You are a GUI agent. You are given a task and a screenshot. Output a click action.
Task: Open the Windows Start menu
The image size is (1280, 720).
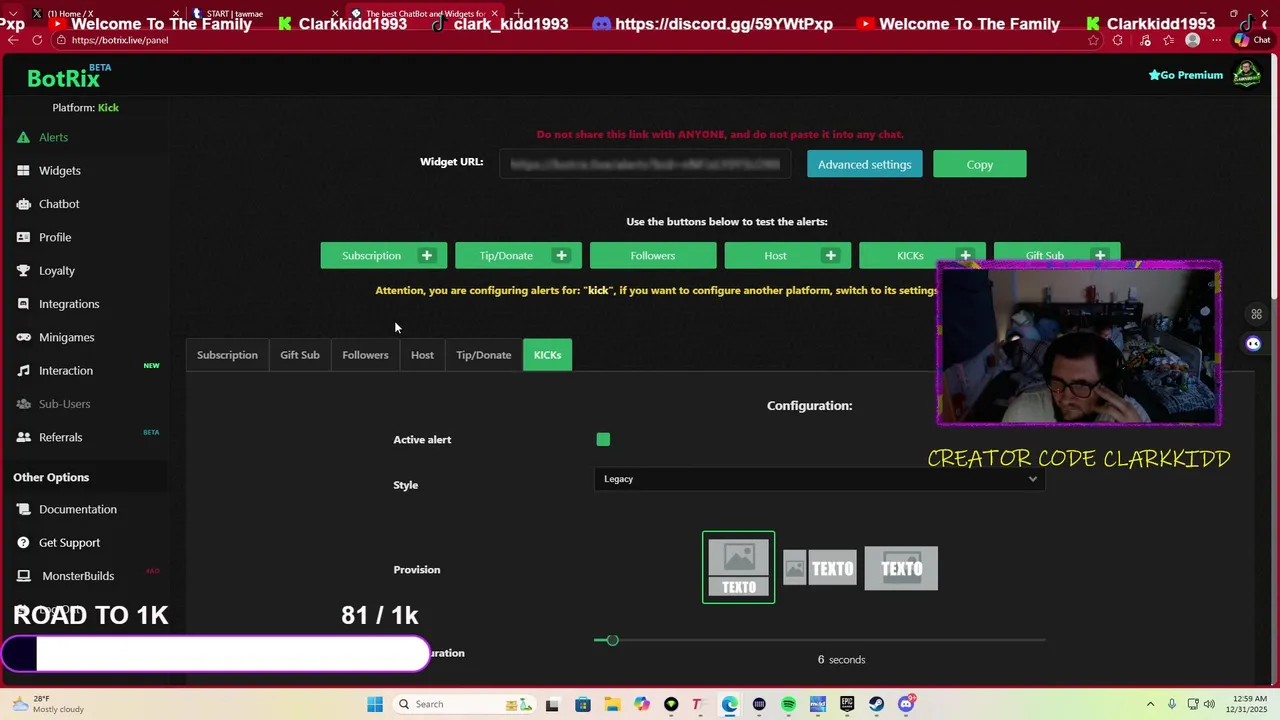[375, 704]
